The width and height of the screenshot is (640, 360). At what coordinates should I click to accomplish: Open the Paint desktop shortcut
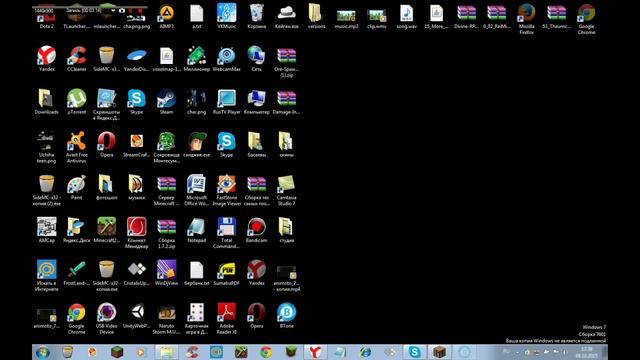coord(77,188)
